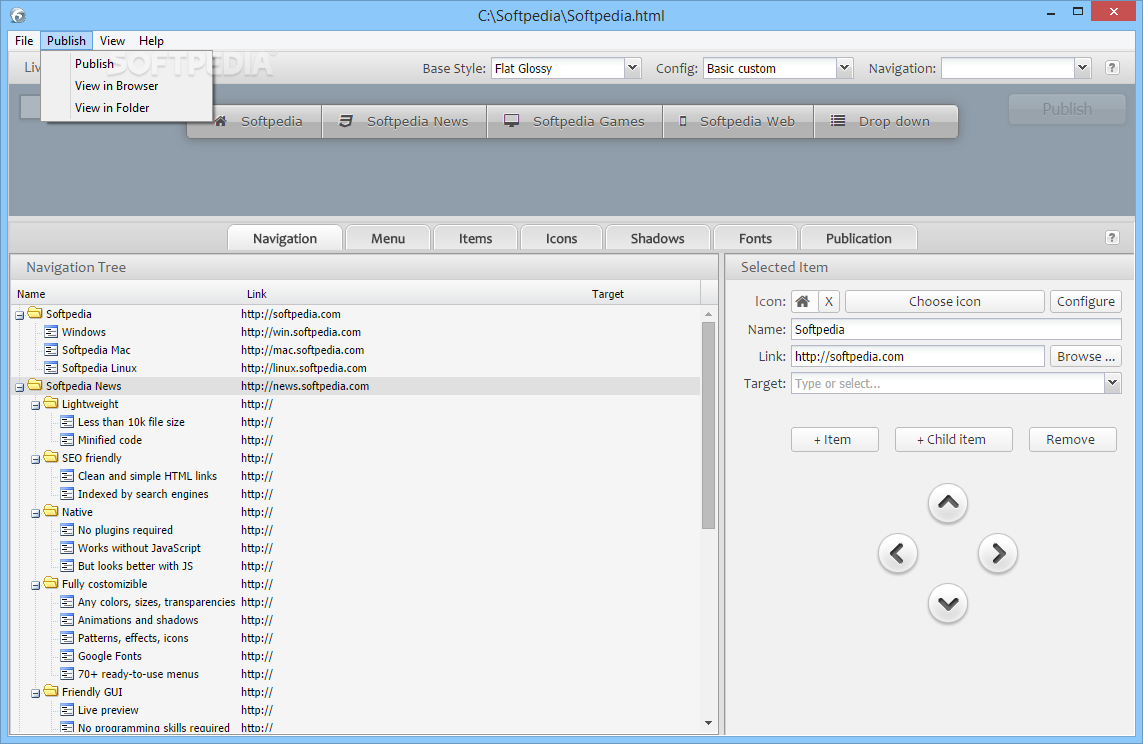
Task: Open the Navigation dropdown in top bar
Action: pyautogui.click(x=1082, y=68)
